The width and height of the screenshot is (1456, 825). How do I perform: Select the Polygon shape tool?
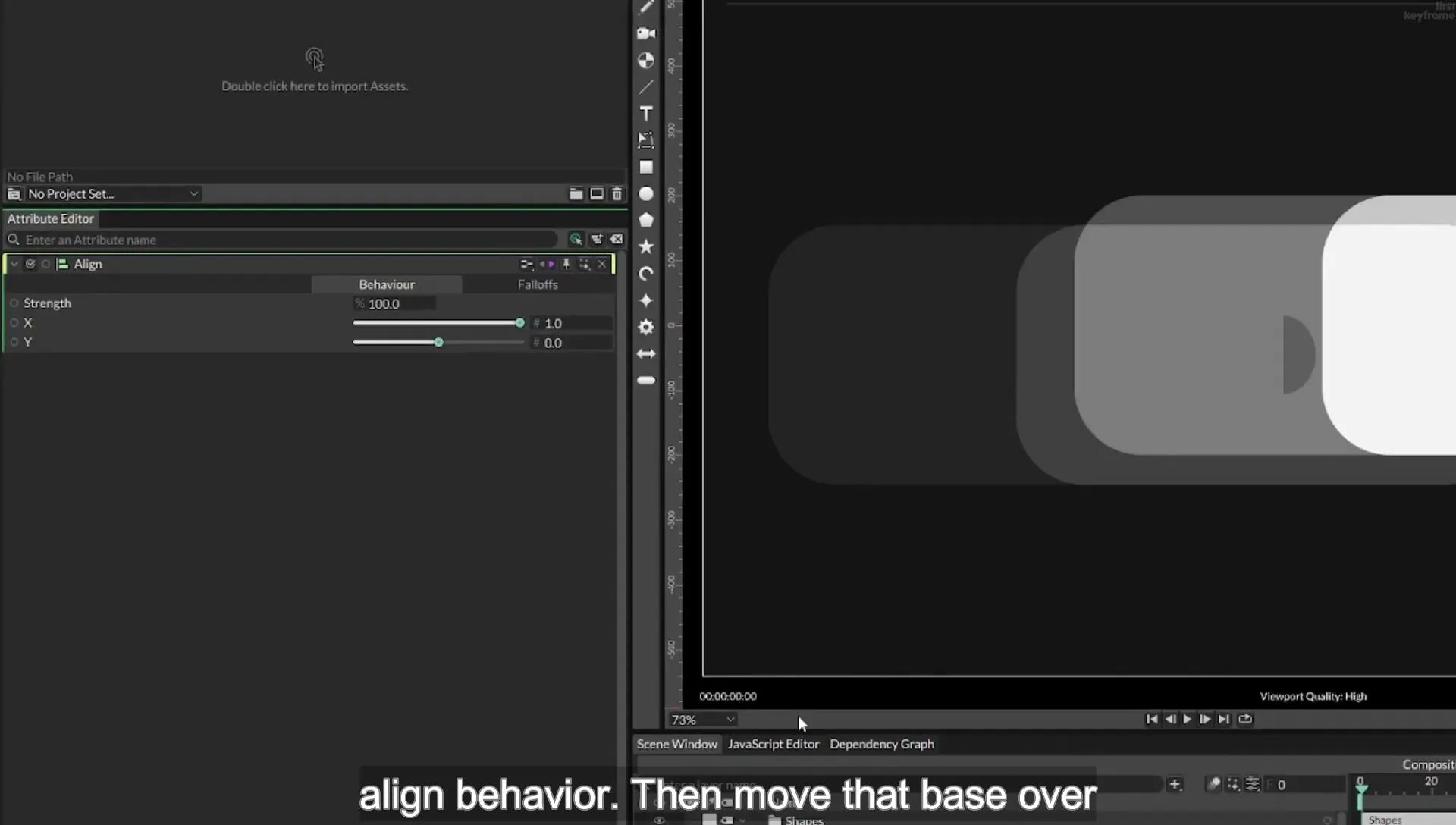point(646,220)
